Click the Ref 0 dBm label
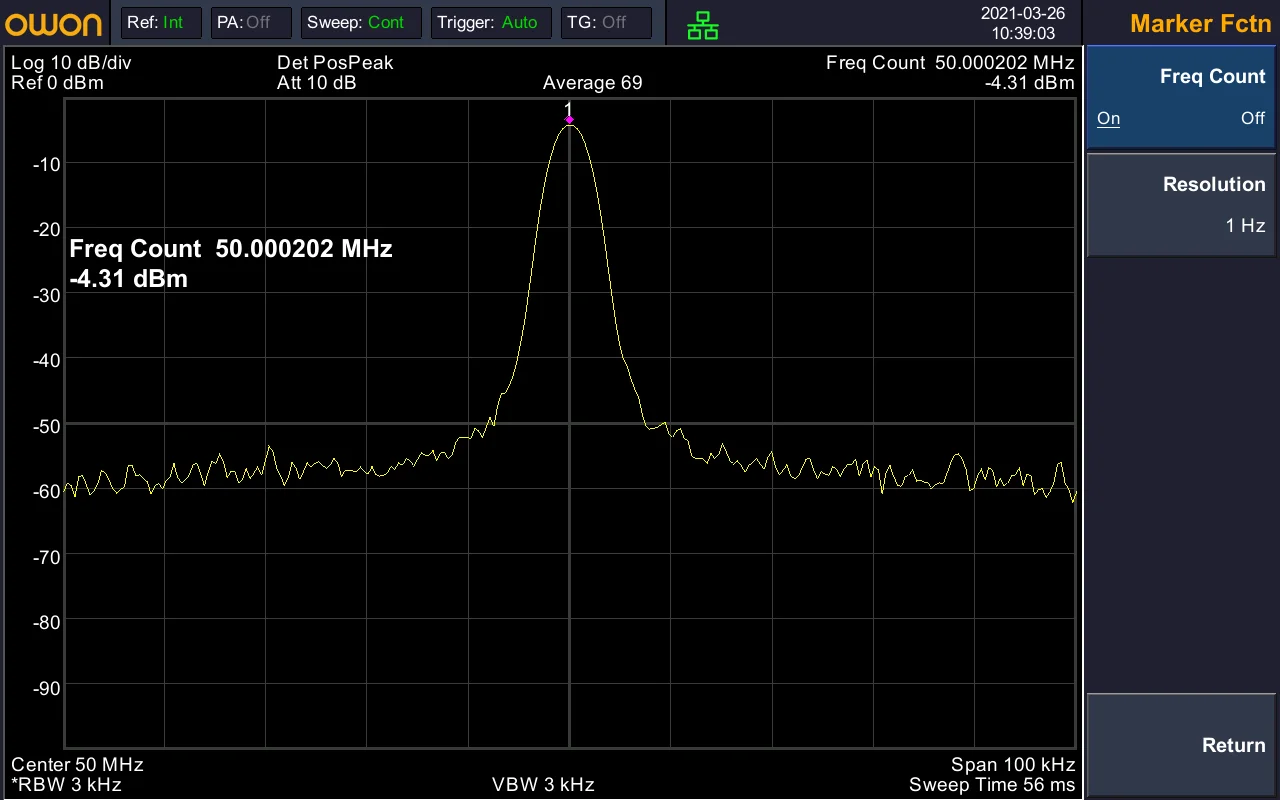Screen dimensions: 1280x800 (57, 83)
